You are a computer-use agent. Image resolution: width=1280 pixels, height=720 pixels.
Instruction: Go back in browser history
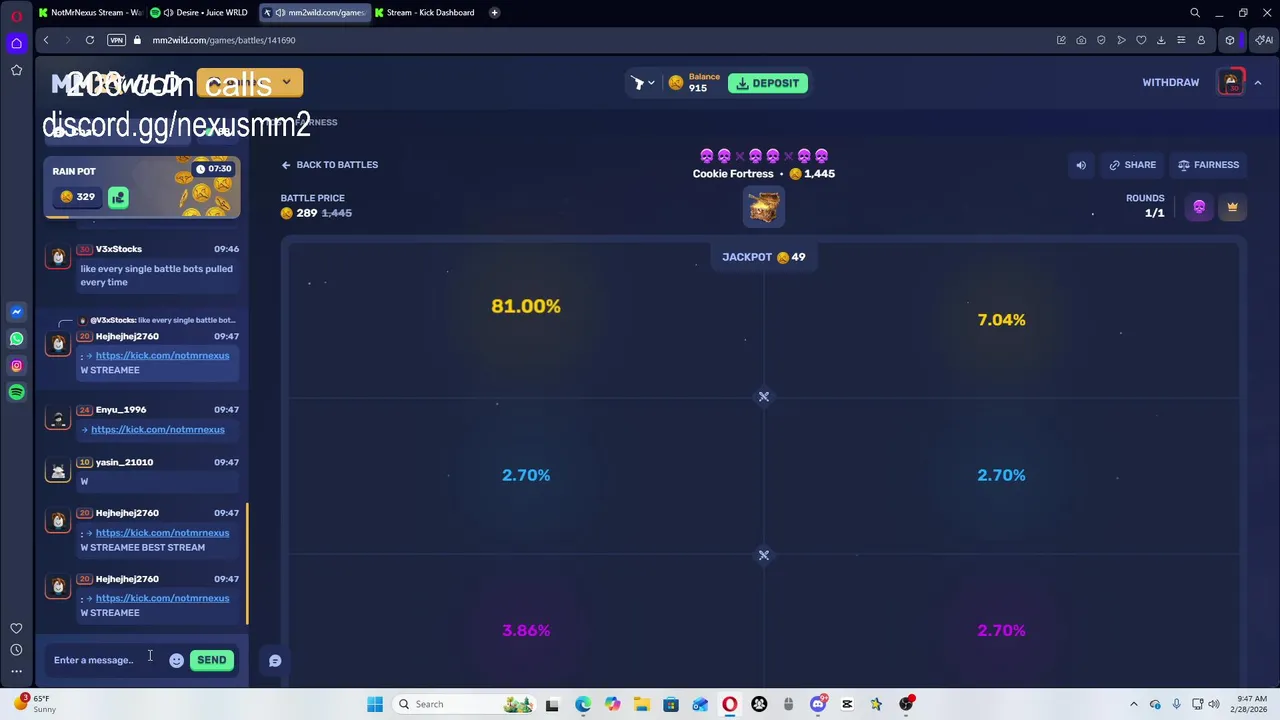pos(46,40)
